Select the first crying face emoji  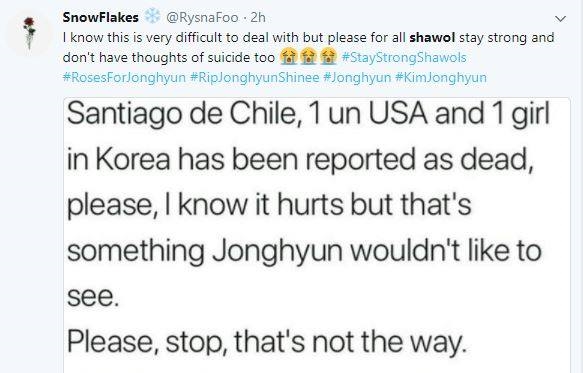[x=288, y=57]
